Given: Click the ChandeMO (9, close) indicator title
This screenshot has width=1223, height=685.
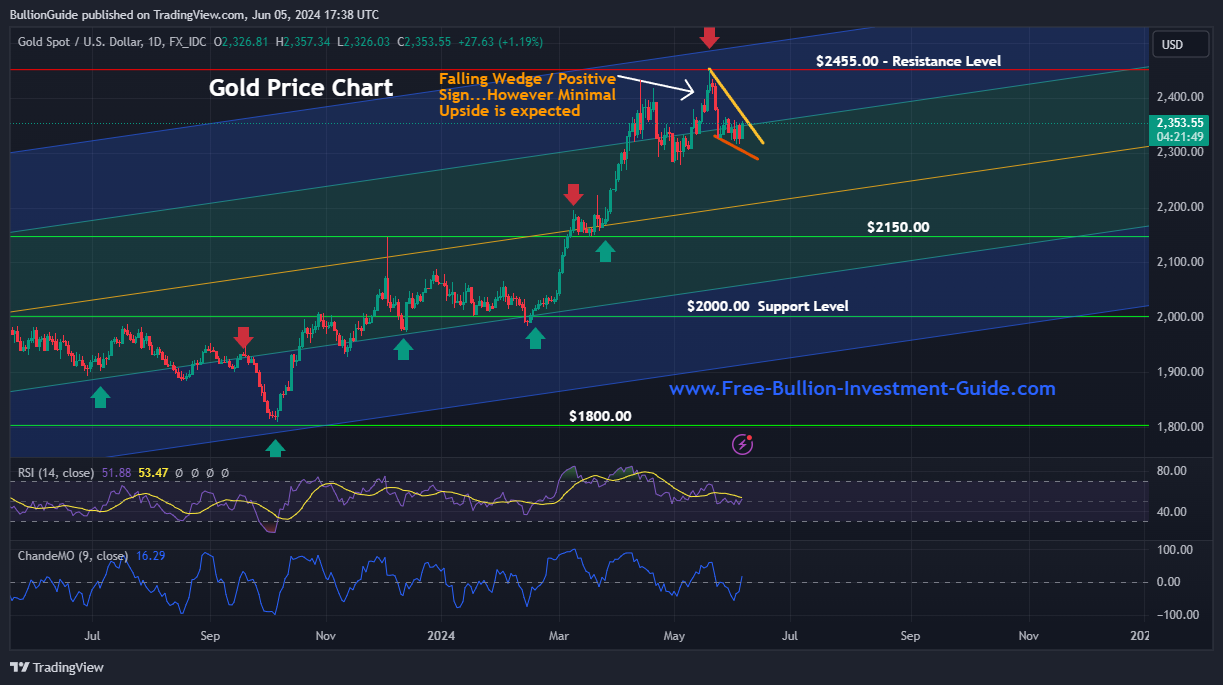Looking at the screenshot, I should click(73, 555).
